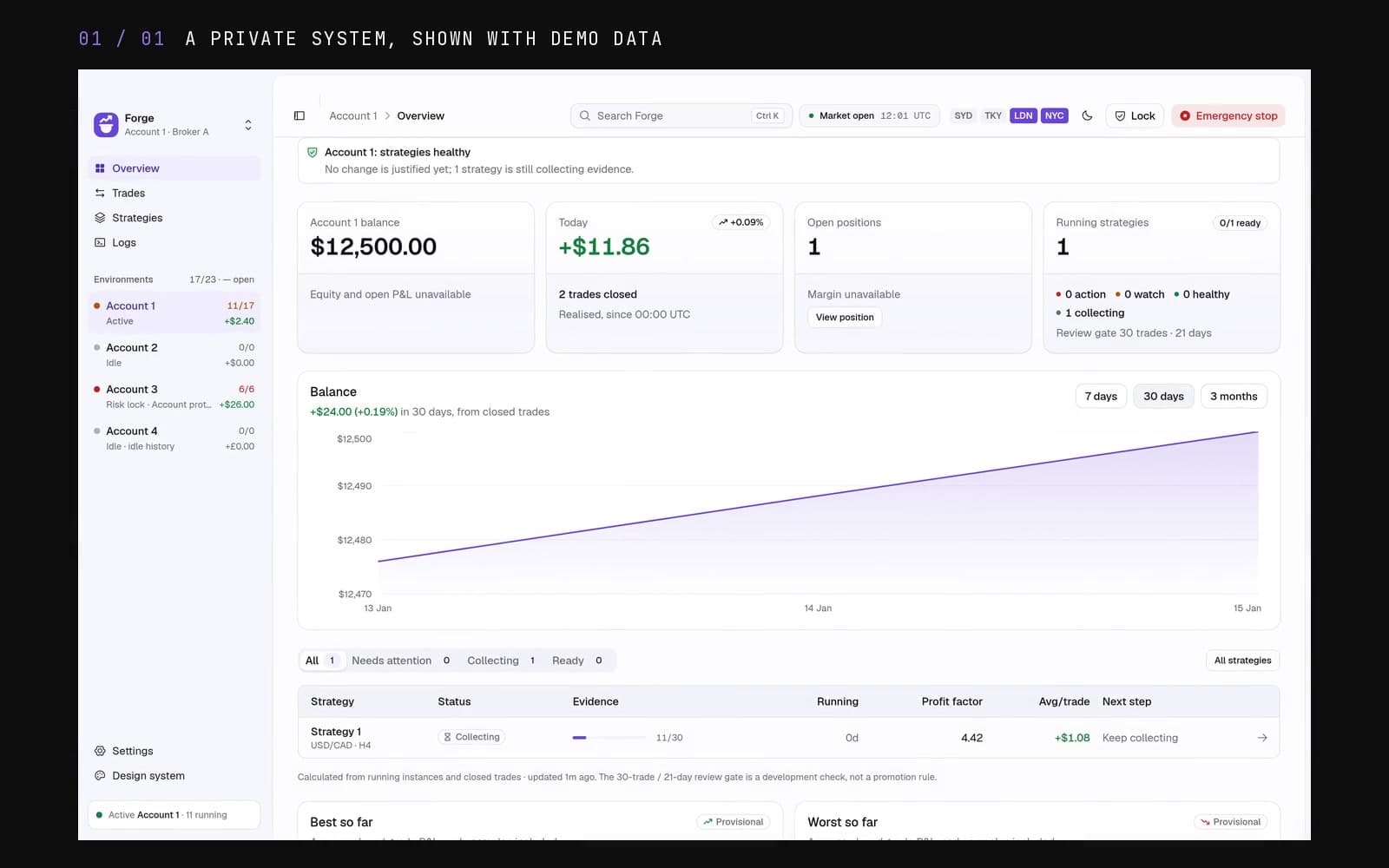
Task: Click the Lock button
Action: (x=1135, y=115)
